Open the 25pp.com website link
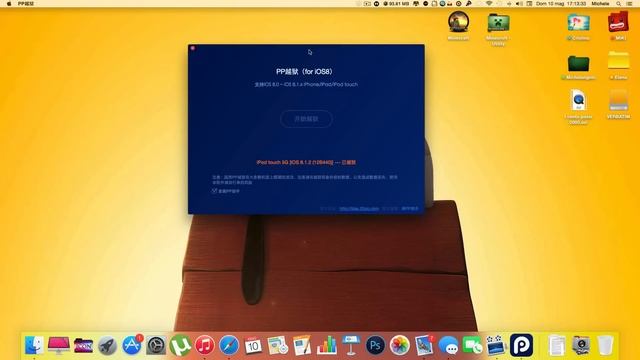This screenshot has width=640, height=360. 359,209
